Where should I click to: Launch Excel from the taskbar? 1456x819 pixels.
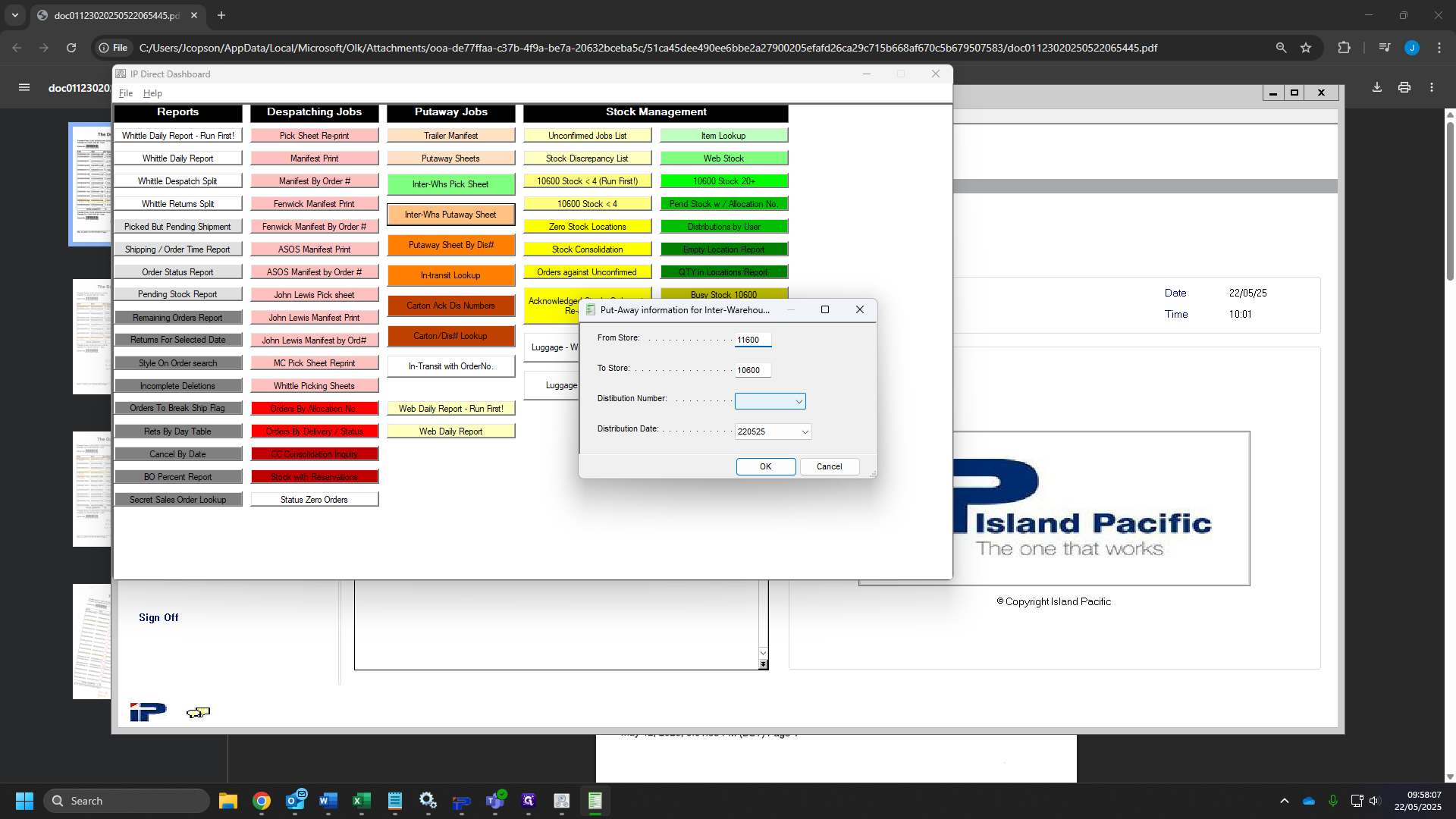click(x=362, y=801)
